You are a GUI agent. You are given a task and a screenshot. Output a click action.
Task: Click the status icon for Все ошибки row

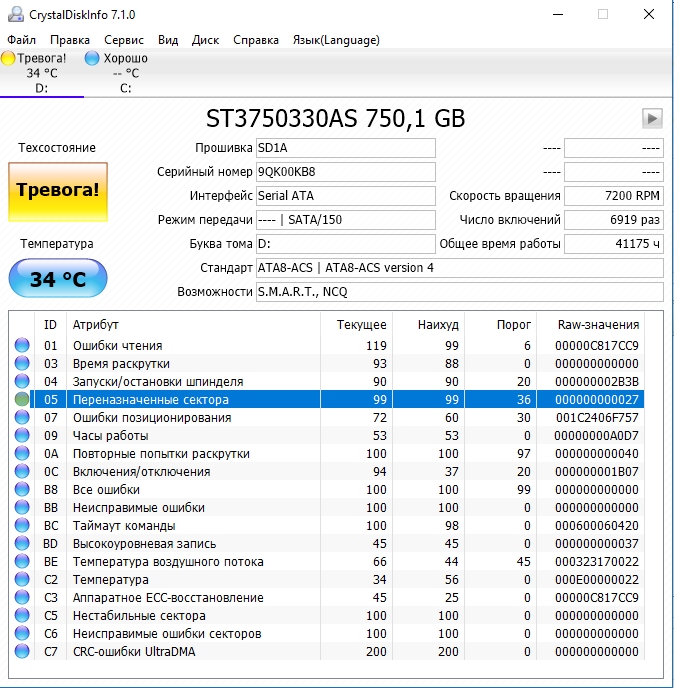click(x=22, y=489)
